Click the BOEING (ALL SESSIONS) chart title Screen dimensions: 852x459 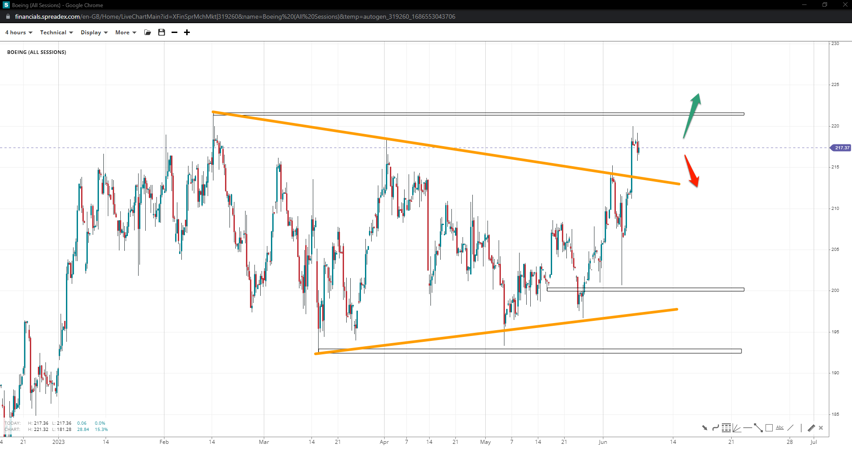[36, 52]
